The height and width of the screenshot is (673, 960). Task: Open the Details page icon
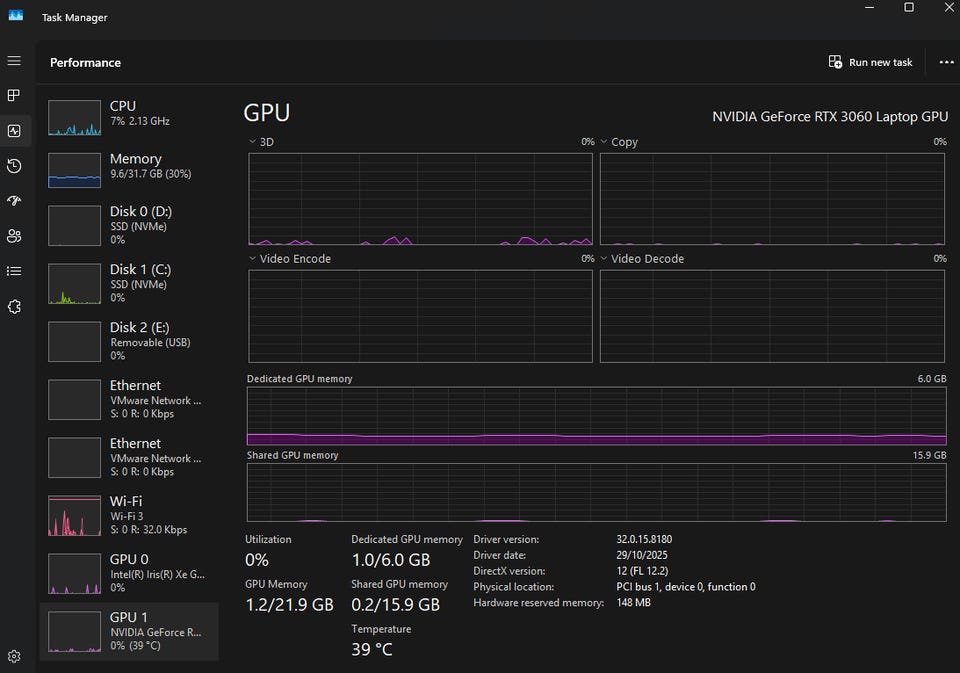[14, 271]
